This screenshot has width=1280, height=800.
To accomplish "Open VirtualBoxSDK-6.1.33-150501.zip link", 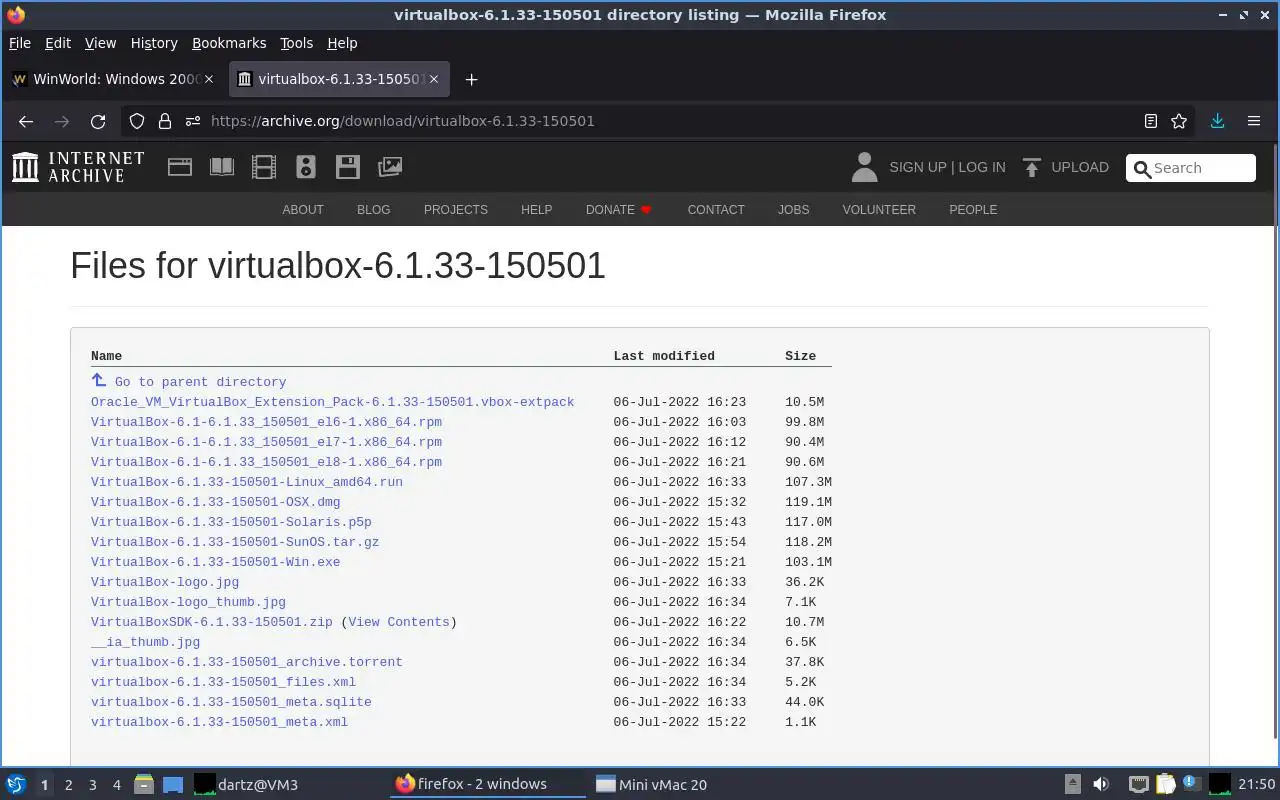I will [x=211, y=622].
